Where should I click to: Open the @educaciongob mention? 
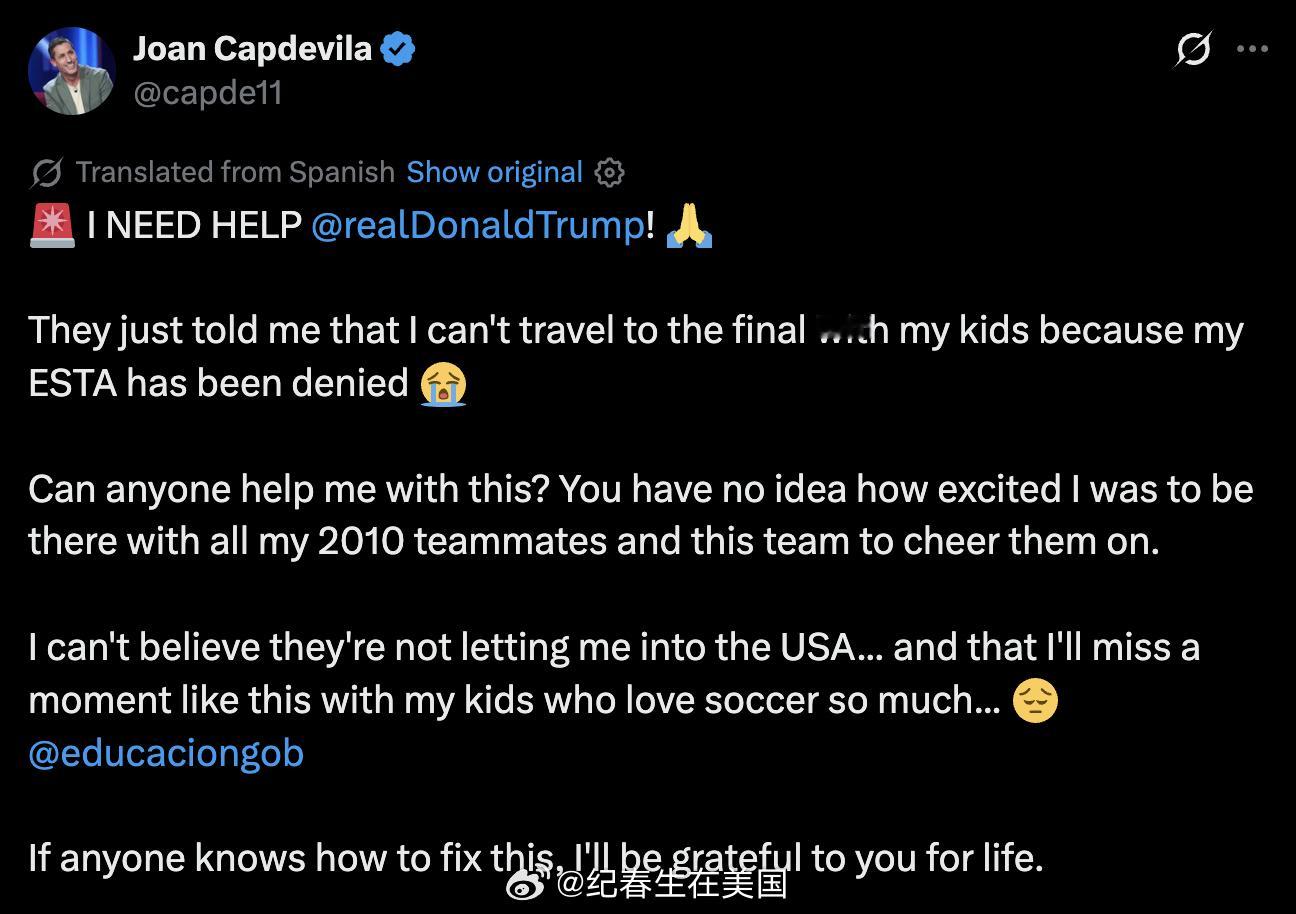pyautogui.click(x=166, y=753)
